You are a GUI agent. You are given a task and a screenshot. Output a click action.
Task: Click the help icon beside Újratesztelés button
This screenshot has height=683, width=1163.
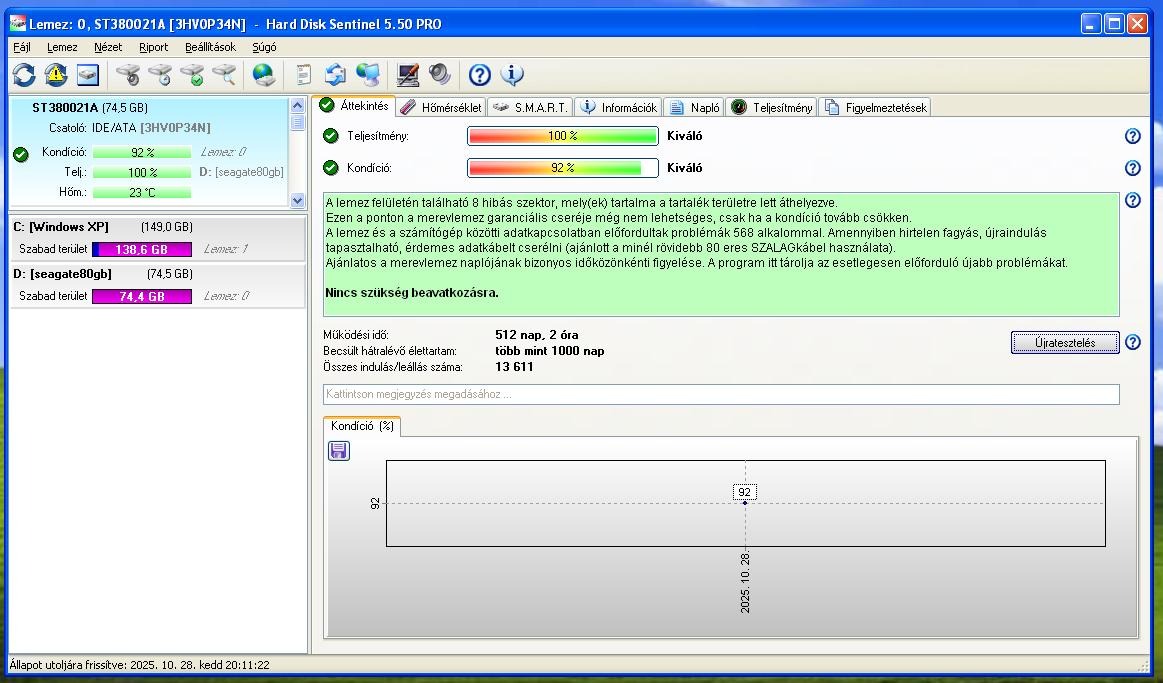(1133, 343)
